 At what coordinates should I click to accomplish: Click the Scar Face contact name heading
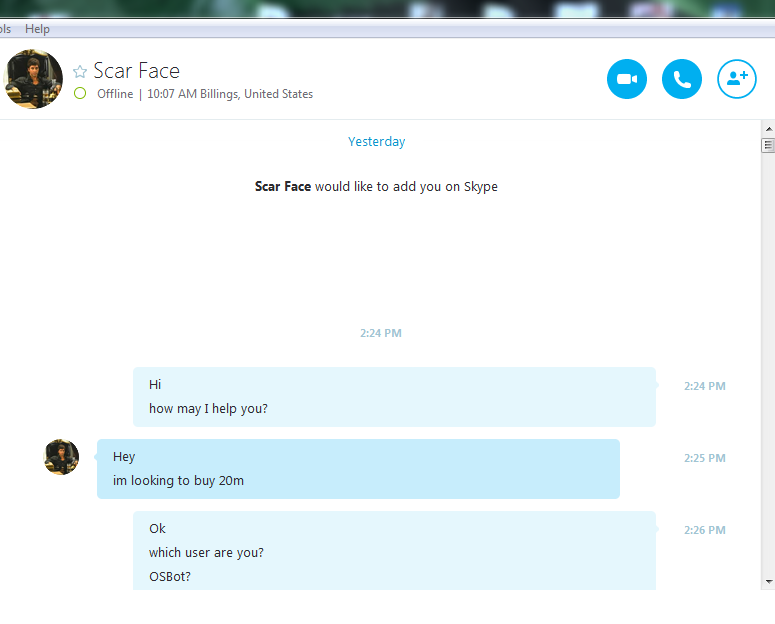pos(136,71)
